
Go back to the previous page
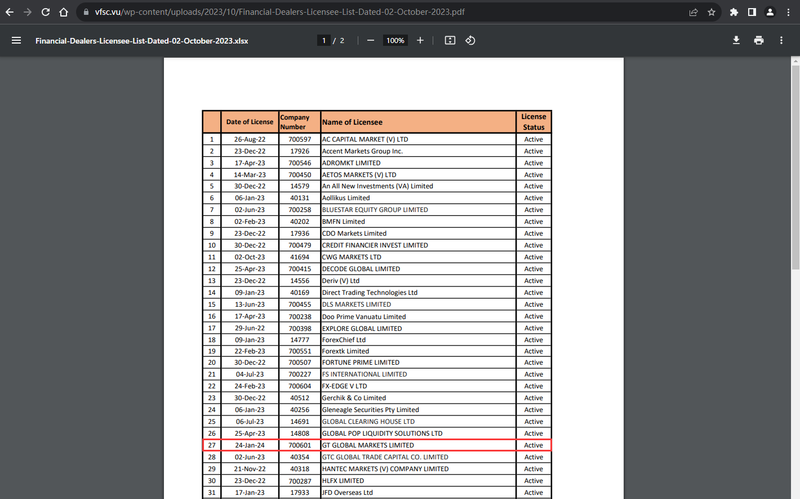coord(9,12)
